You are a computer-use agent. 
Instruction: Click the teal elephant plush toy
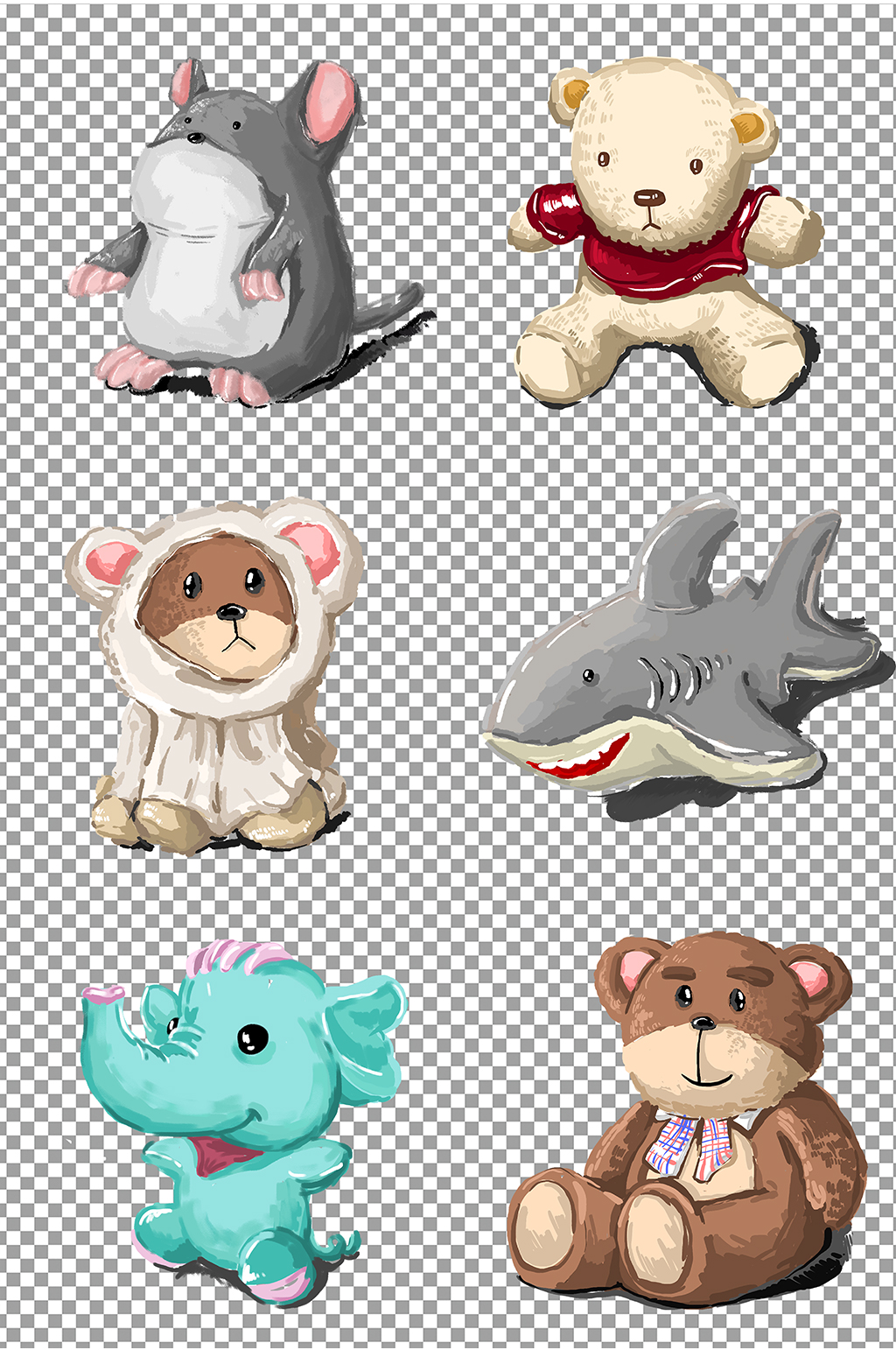point(245,1121)
